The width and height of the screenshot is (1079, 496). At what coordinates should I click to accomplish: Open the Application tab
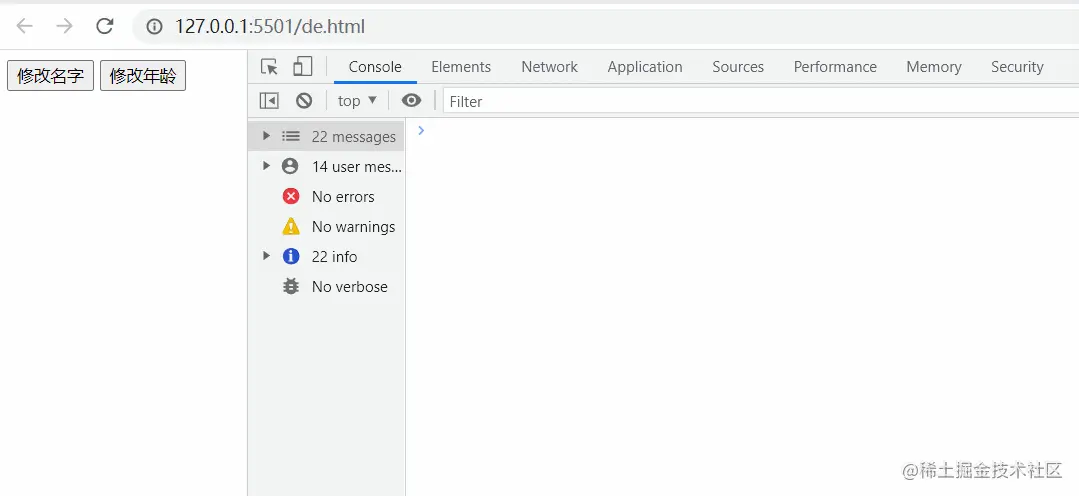click(645, 67)
